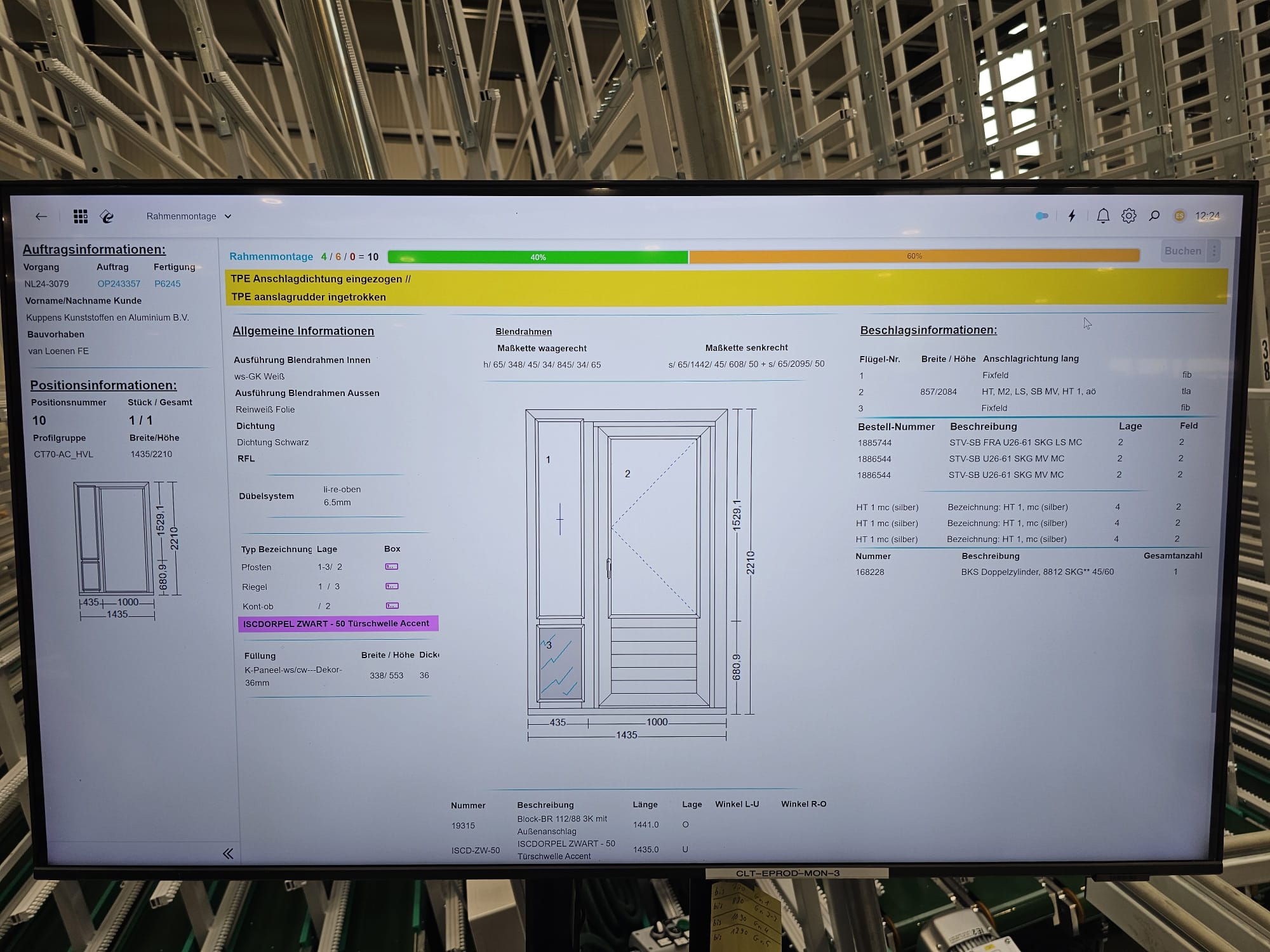Collapse left sidebar with double chevron
Image resolution: width=1270 pixels, height=952 pixels.
tap(228, 854)
